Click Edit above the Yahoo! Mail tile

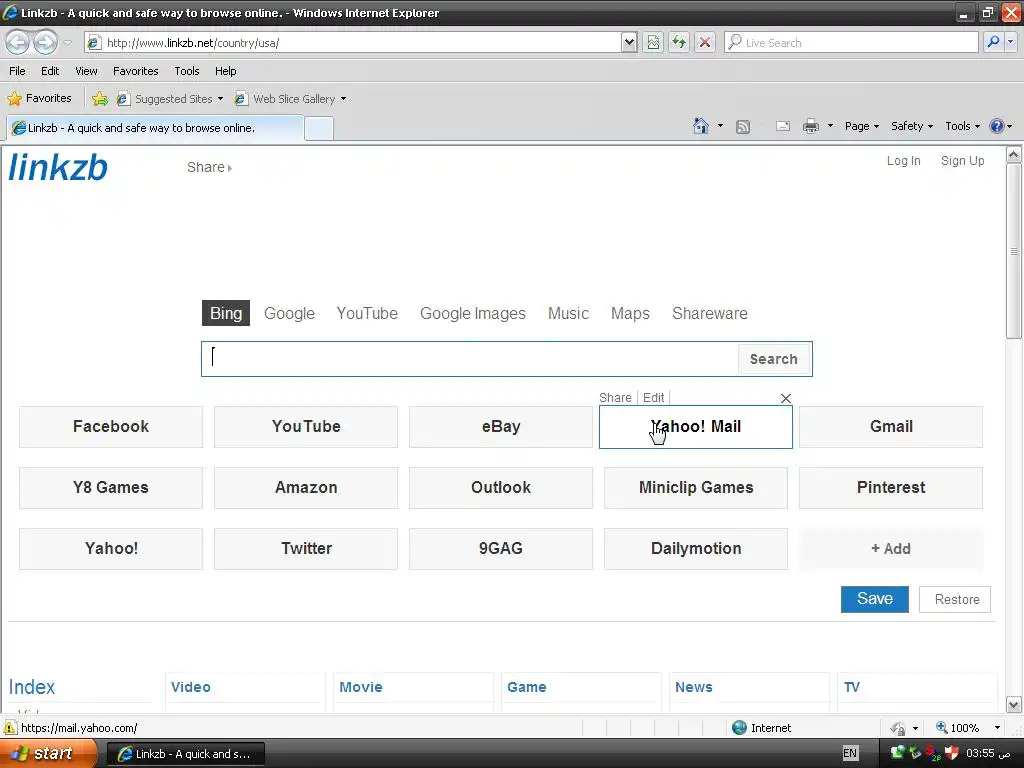point(653,398)
